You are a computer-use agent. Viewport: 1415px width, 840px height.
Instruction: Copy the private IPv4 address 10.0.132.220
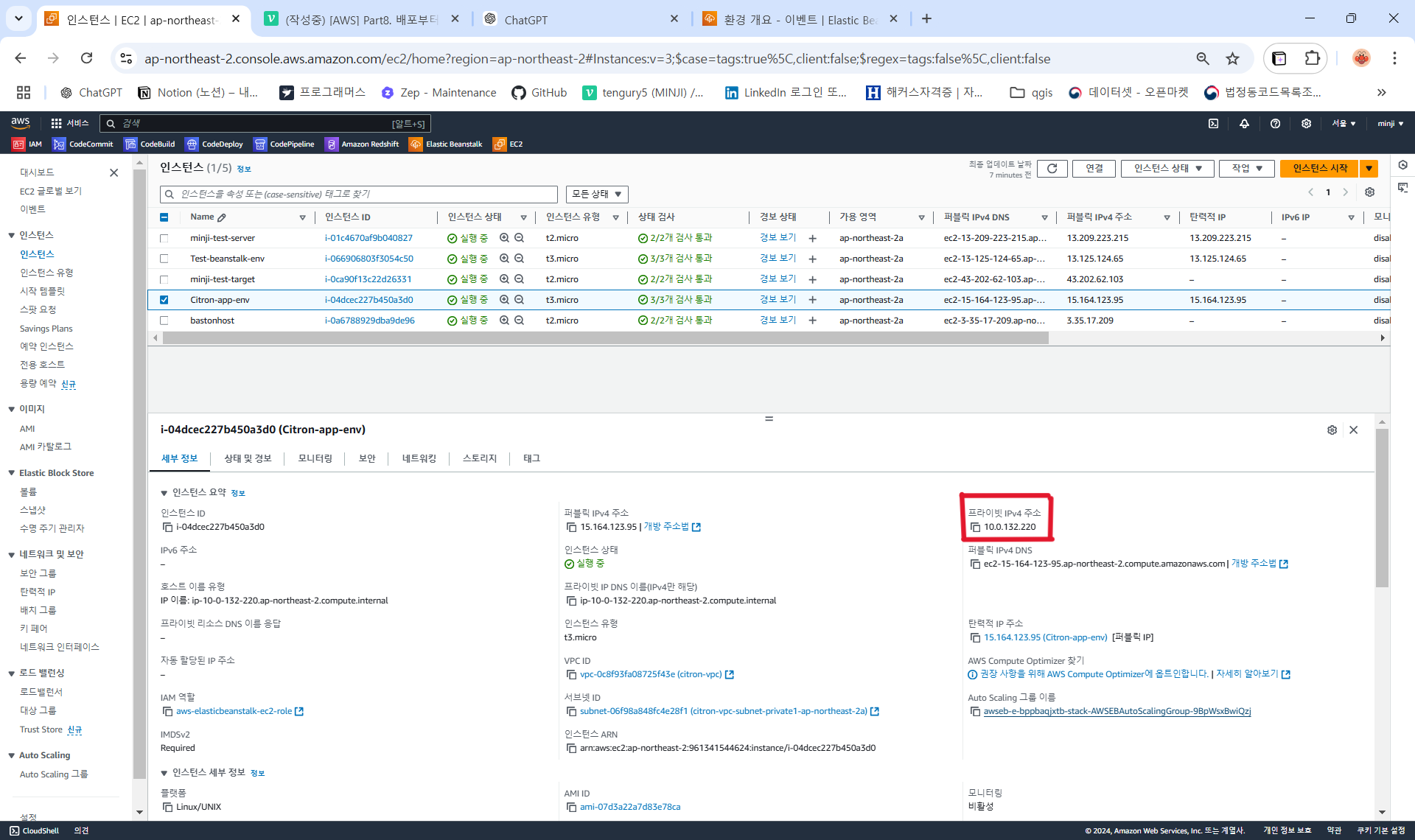[976, 528]
